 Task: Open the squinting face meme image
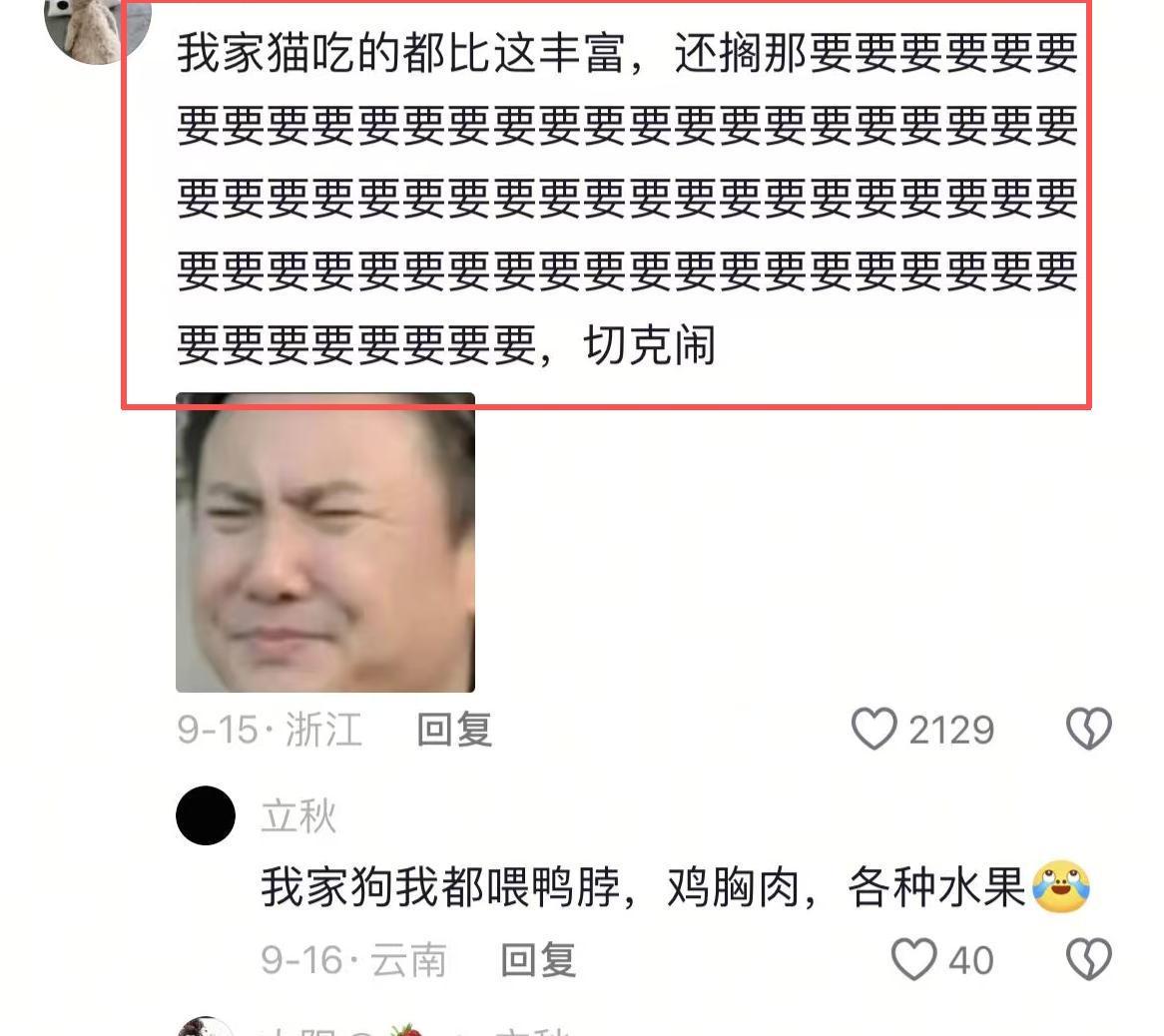(325, 543)
